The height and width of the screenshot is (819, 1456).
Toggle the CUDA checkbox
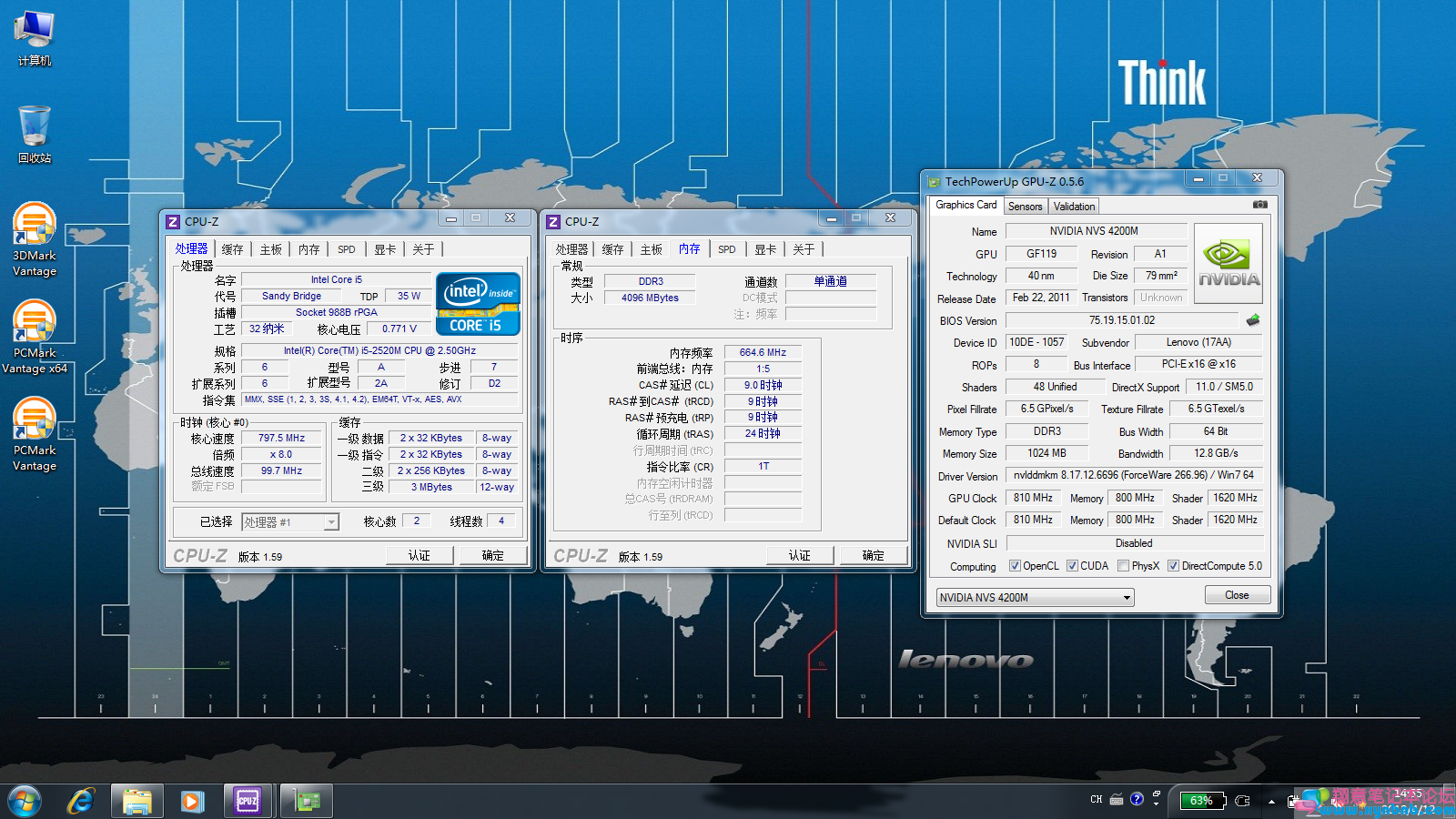click(1072, 566)
